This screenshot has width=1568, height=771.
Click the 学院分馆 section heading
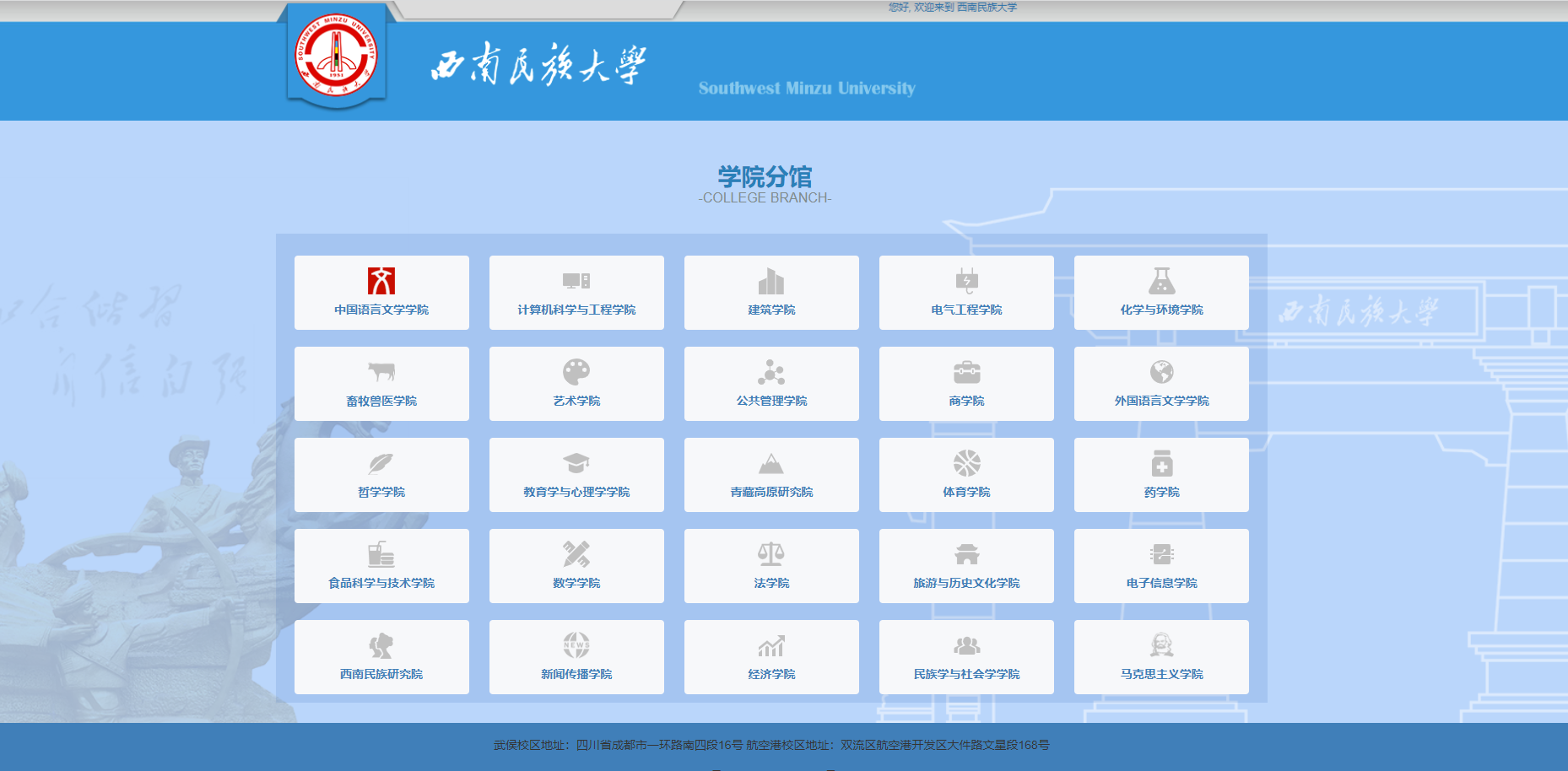click(x=765, y=176)
